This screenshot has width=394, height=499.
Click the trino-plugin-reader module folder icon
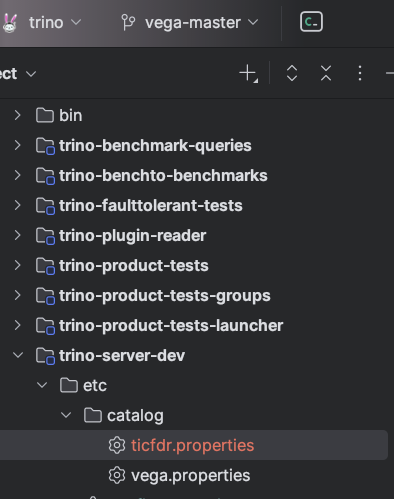coord(45,236)
